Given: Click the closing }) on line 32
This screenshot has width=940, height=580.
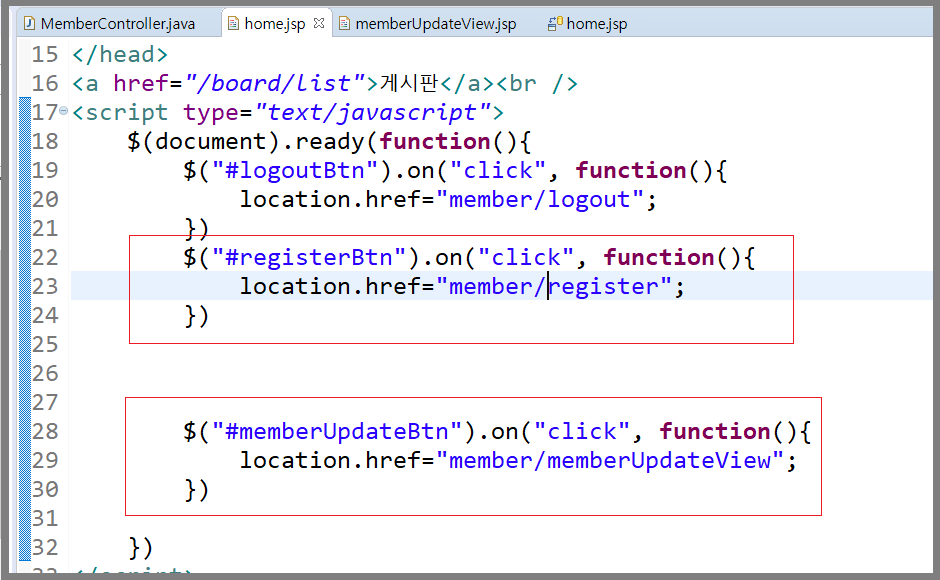Looking at the screenshot, I should 141,548.
